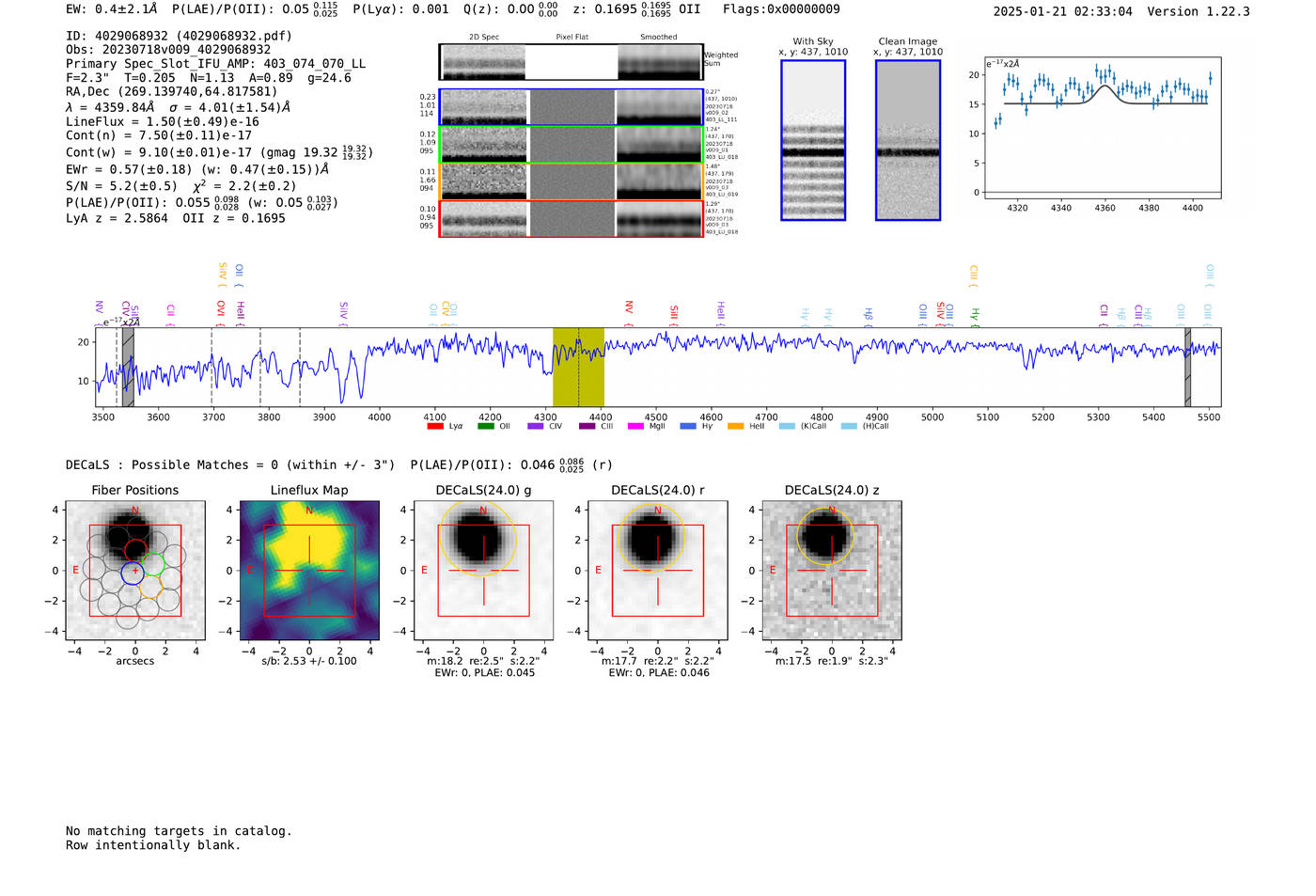Image resolution: width=1316 pixels, height=896 pixels.
Task: Click the No matching targets in catalog text
Action: click(179, 831)
